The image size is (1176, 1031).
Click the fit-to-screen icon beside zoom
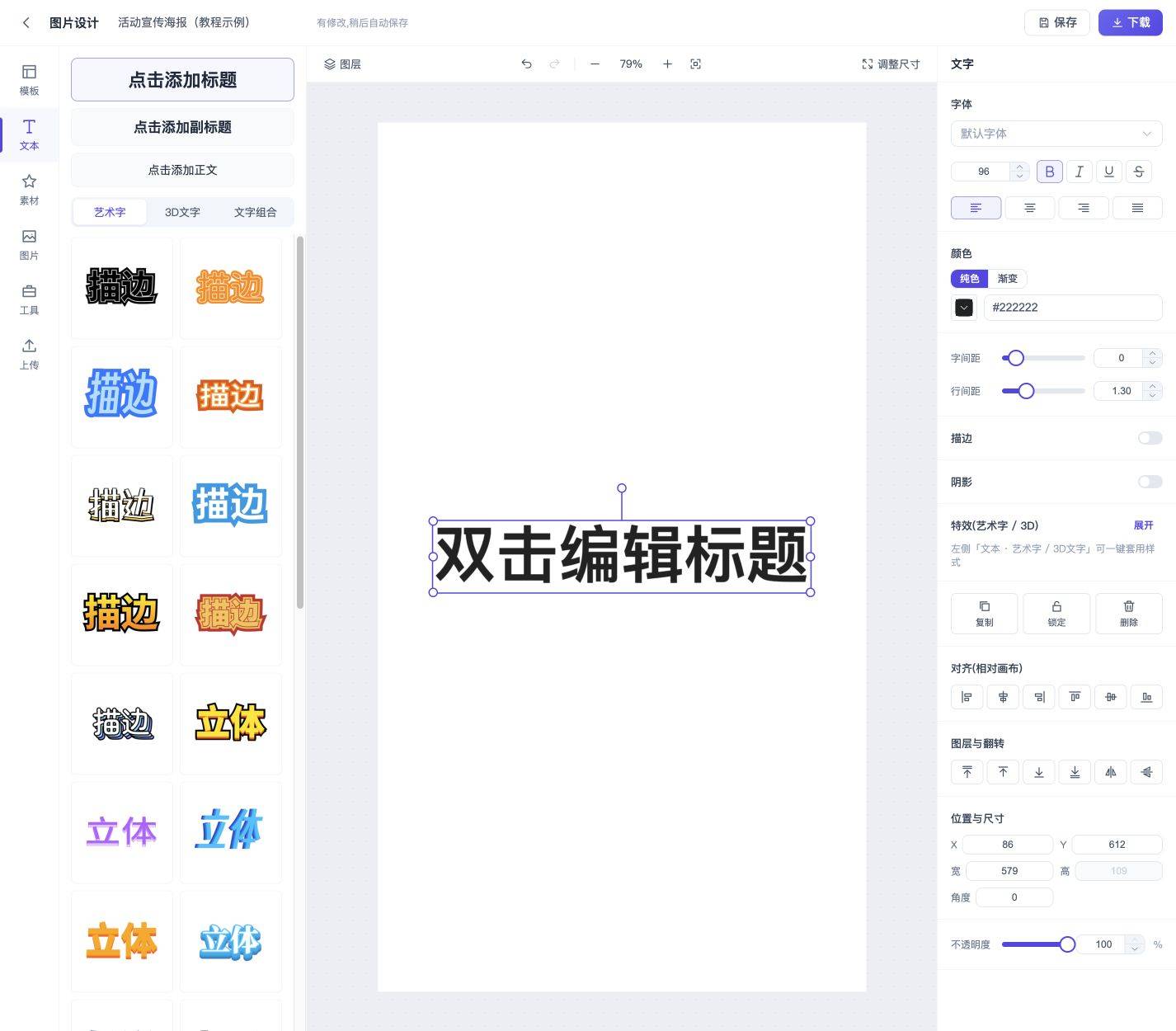click(x=695, y=64)
